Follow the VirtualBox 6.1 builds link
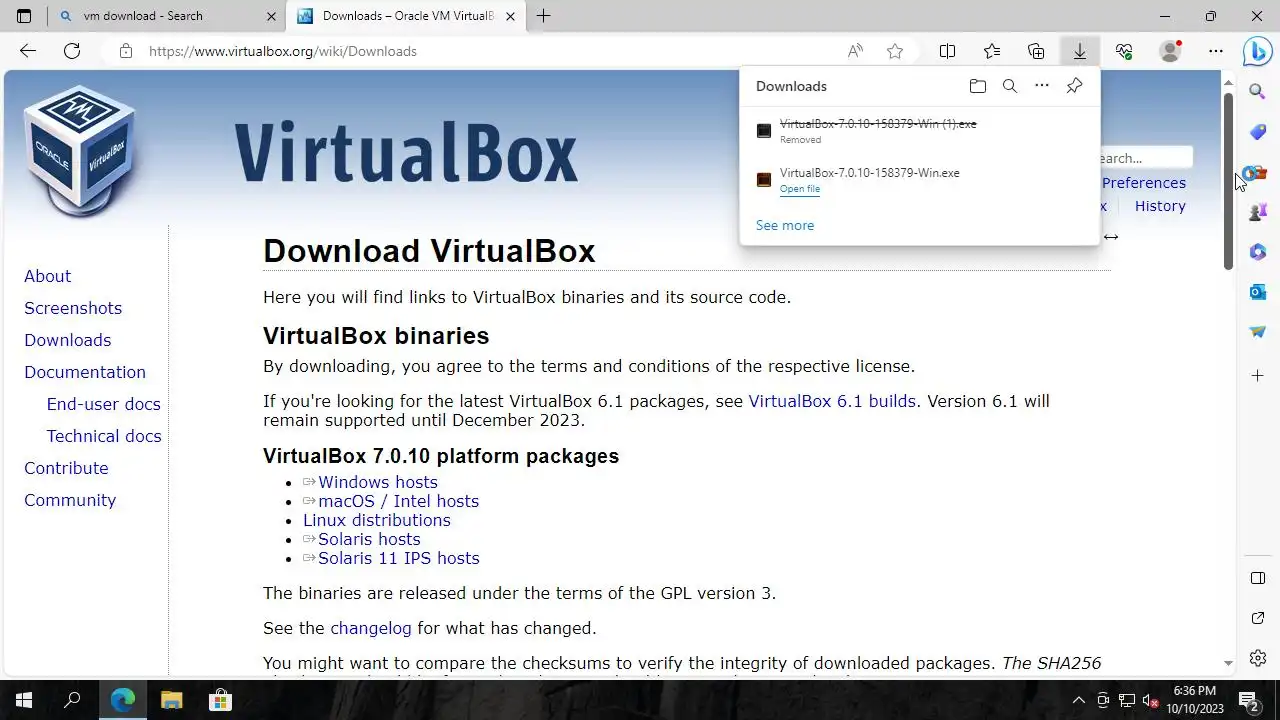Screen dimensions: 1280x720 tap(832, 401)
